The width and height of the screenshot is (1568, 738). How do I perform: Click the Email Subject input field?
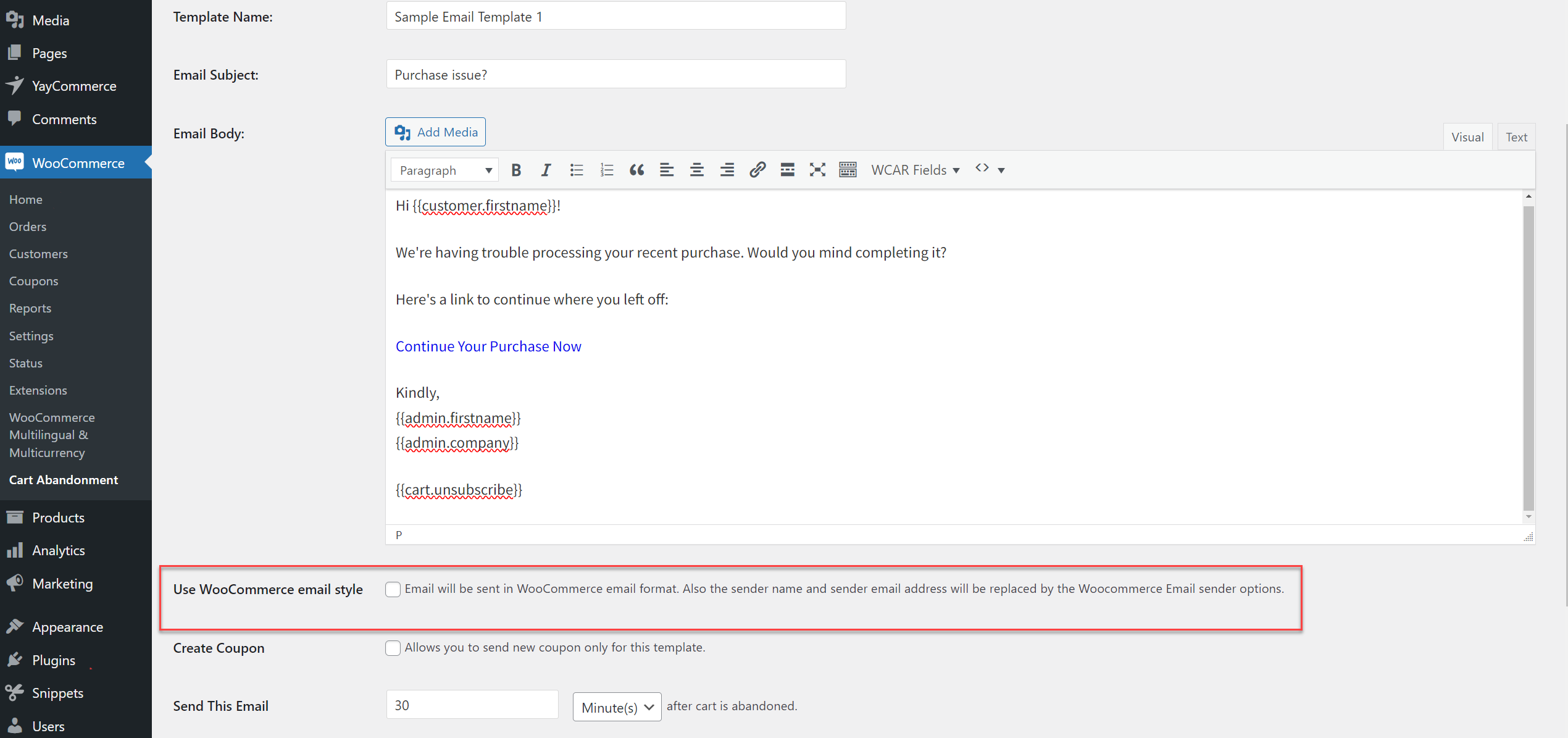[615, 75]
